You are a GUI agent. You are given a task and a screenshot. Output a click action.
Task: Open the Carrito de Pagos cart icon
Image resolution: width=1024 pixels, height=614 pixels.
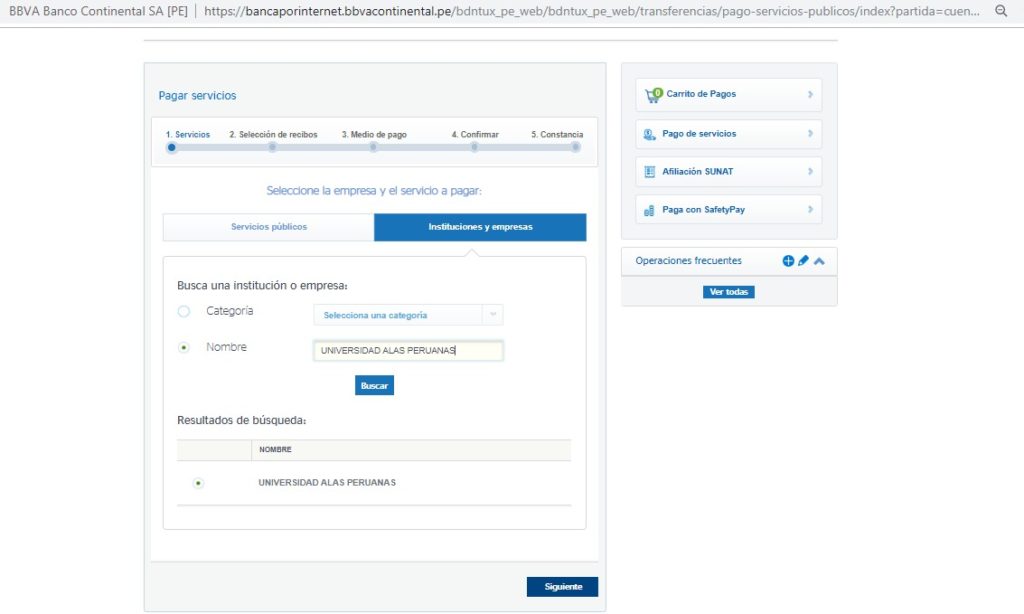pyautogui.click(x=653, y=95)
